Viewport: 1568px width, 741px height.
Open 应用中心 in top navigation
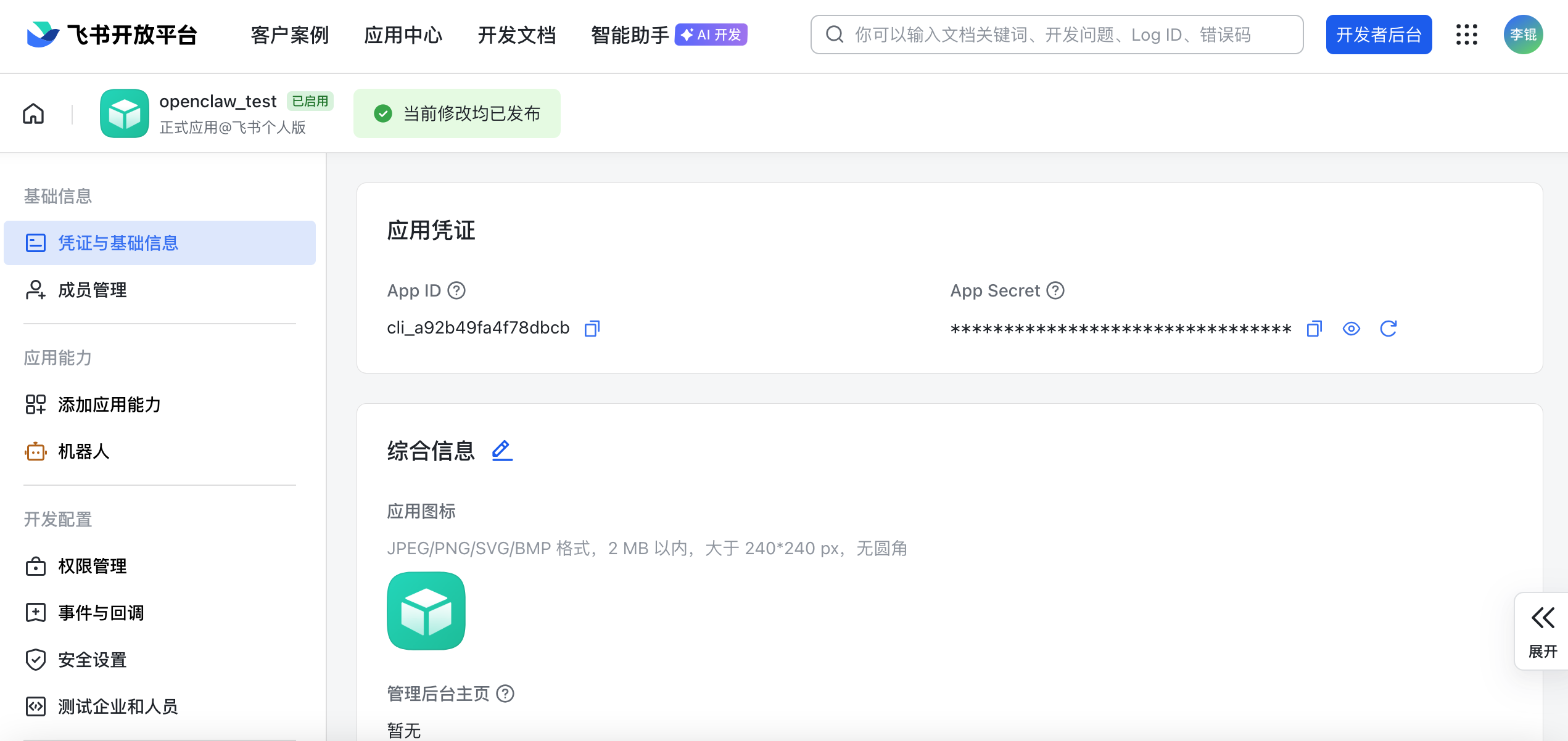[x=403, y=35]
